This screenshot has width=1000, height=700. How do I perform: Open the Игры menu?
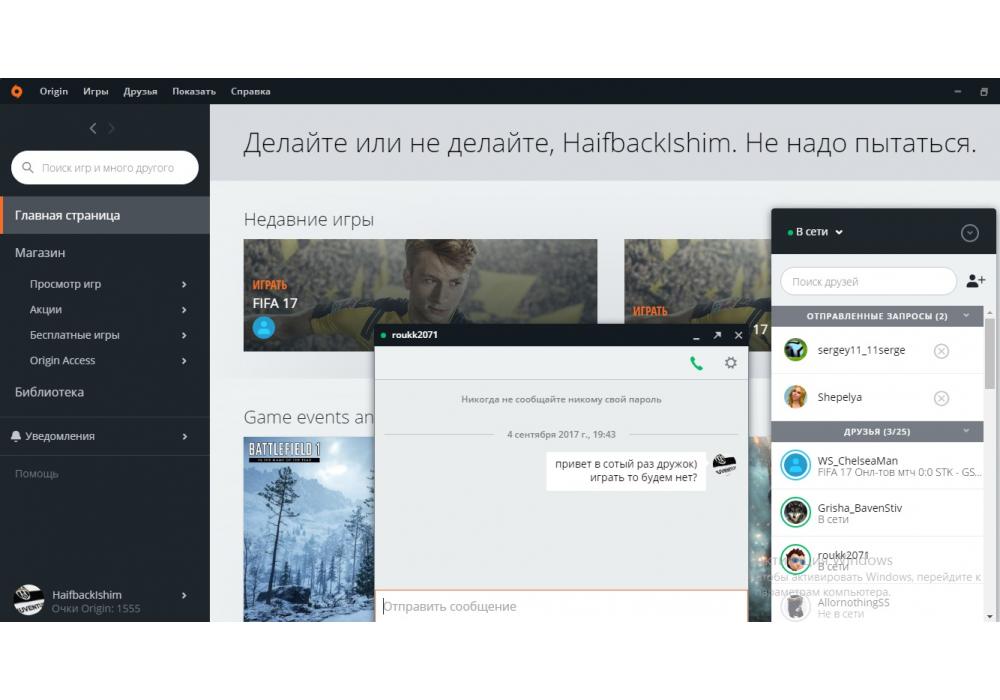(x=96, y=91)
